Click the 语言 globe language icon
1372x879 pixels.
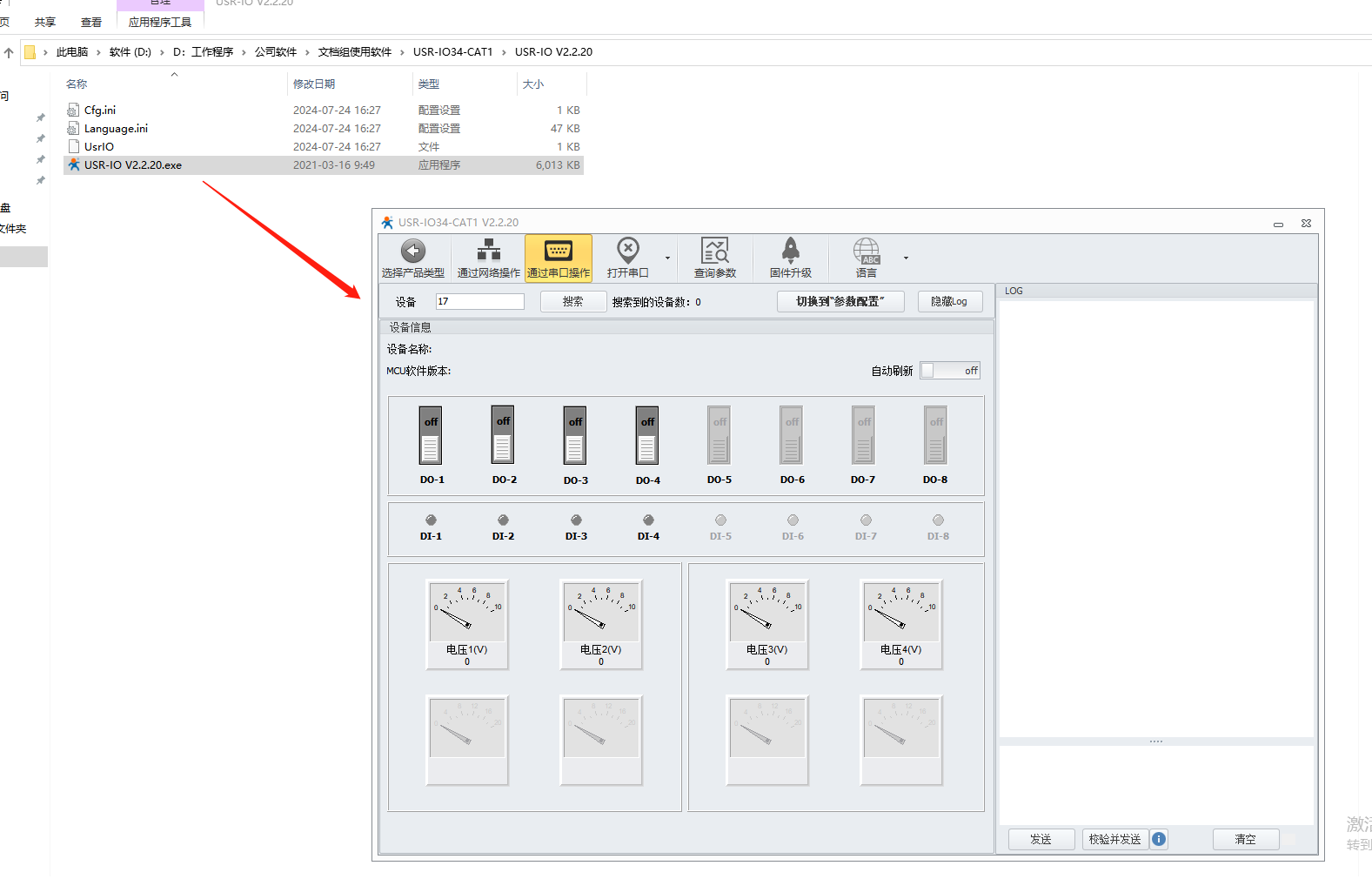point(867,251)
